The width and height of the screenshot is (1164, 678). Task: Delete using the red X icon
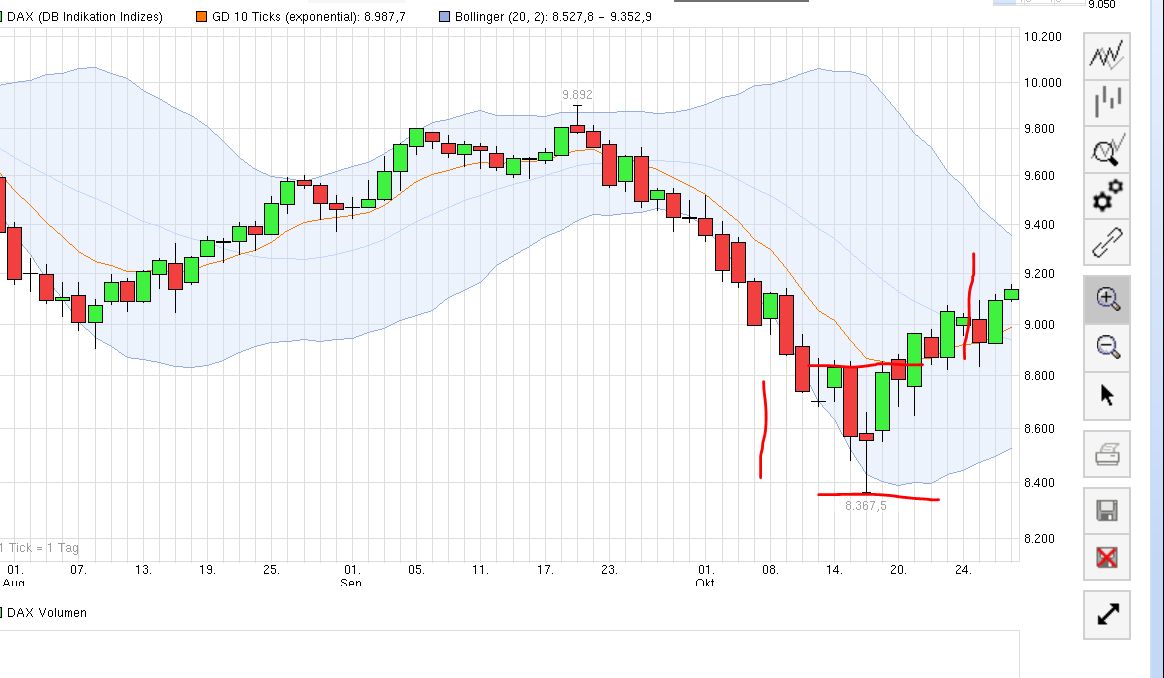pyautogui.click(x=1107, y=557)
